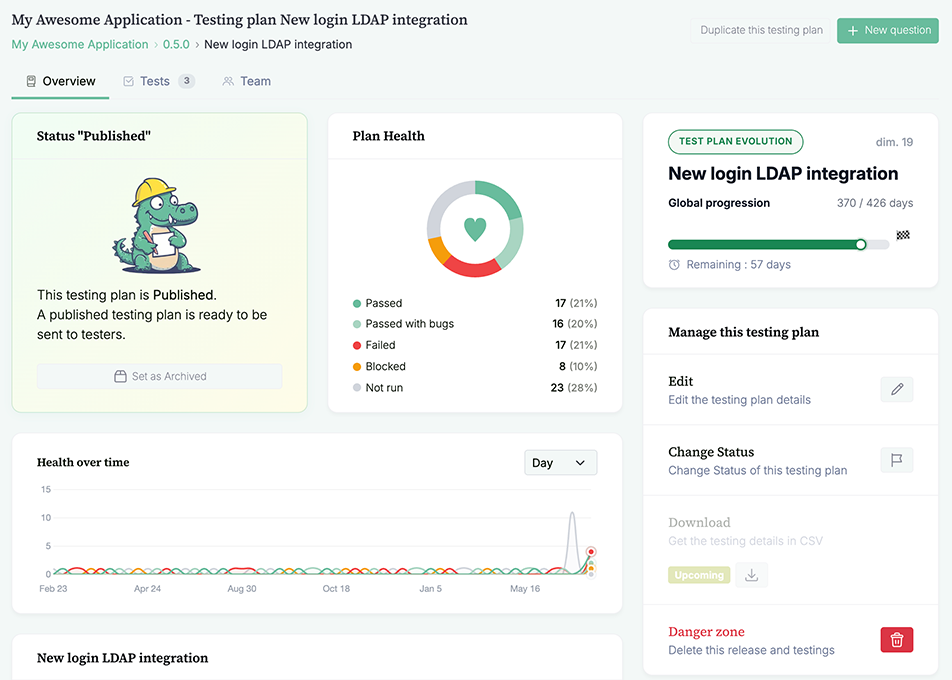
Task: Open the Day interval dropdown
Action: point(560,463)
